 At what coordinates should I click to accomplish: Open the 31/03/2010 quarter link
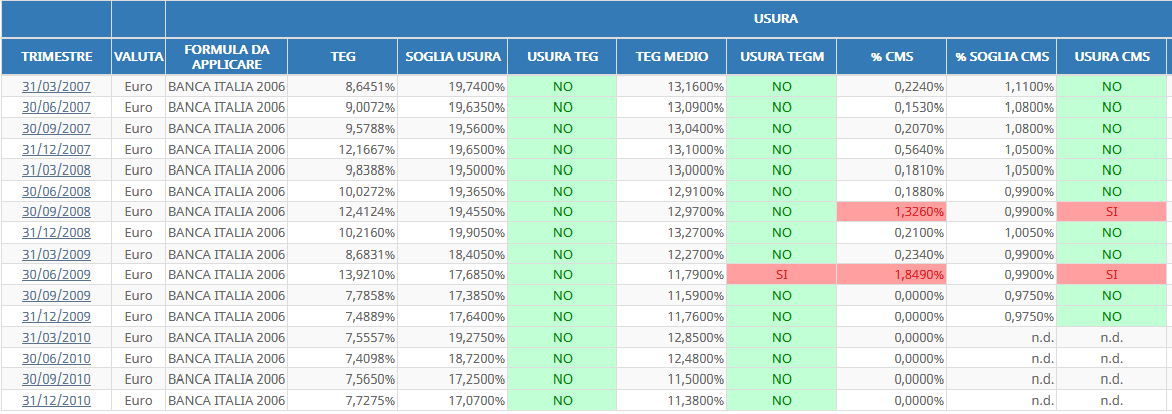pos(56,338)
